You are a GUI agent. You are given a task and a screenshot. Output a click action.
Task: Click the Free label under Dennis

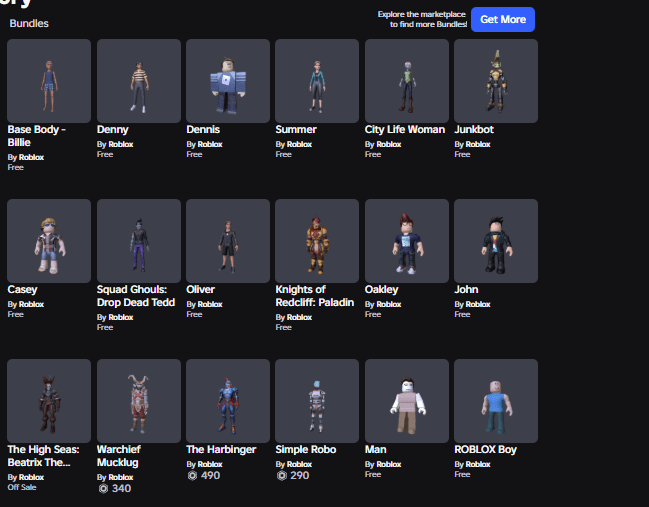pyautogui.click(x=194, y=155)
